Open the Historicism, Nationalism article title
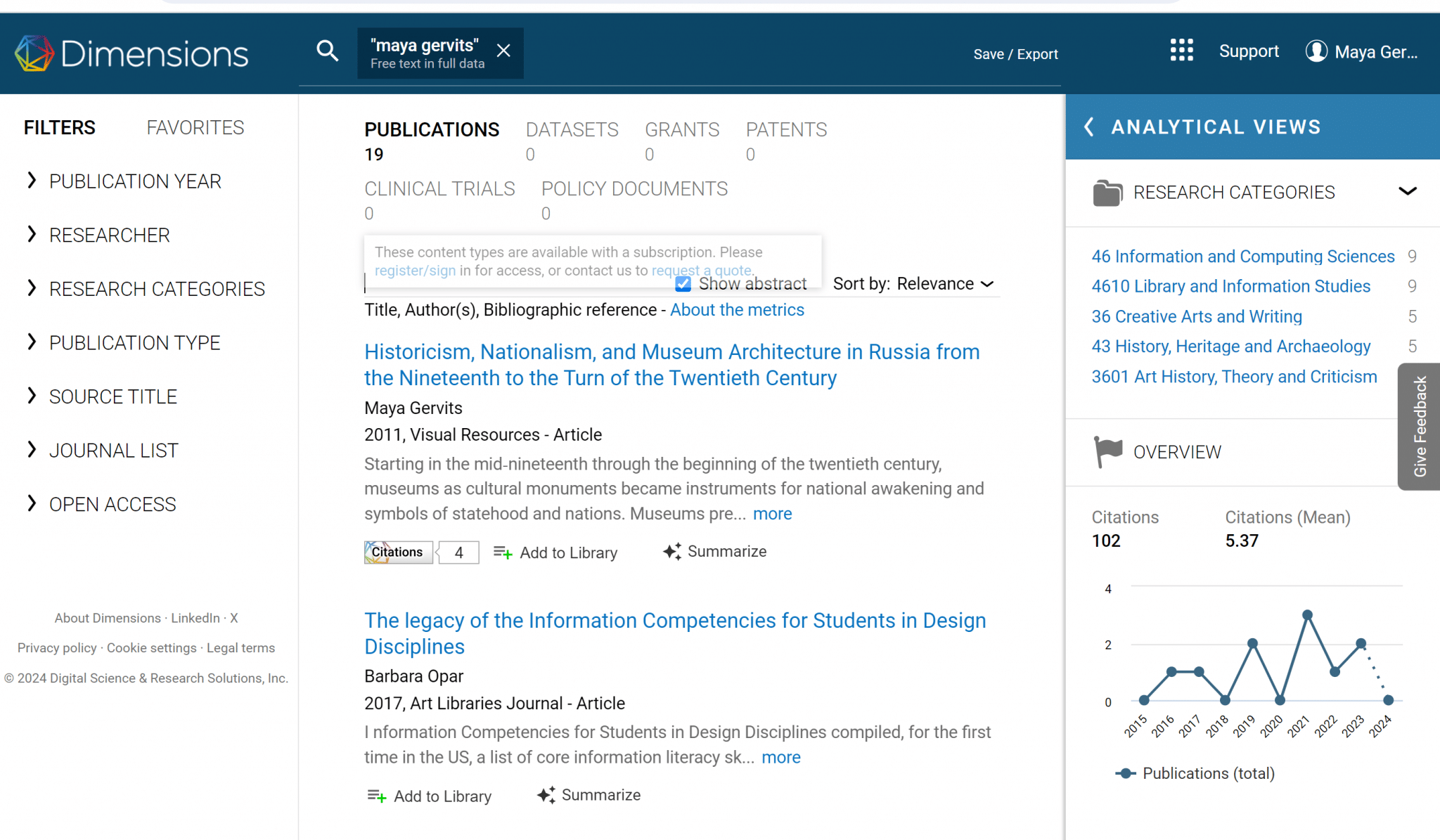The width and height of the screenshot is (1440, 840). [671, 365]
